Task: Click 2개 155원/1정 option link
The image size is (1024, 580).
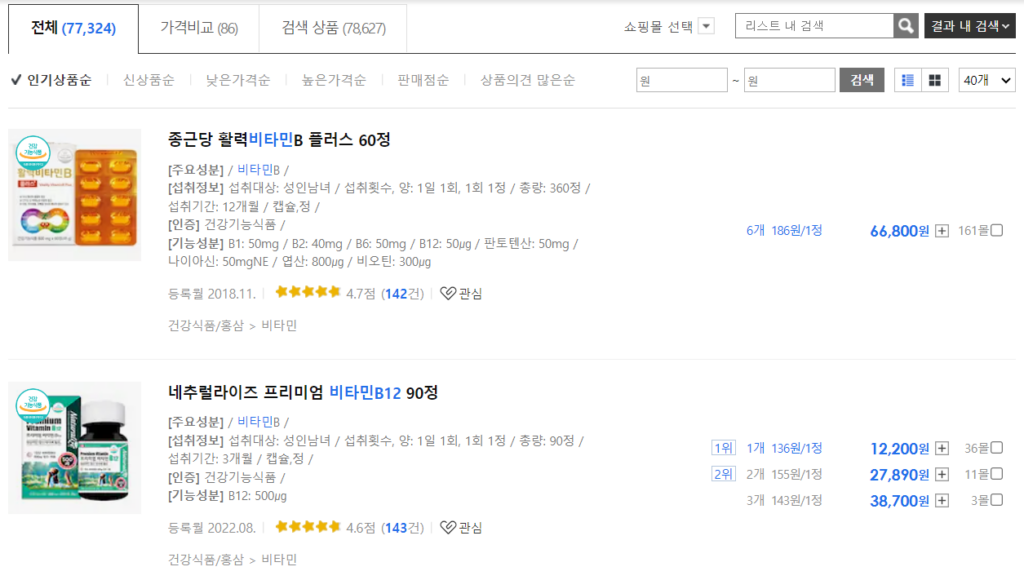Action: pos(784,474)
